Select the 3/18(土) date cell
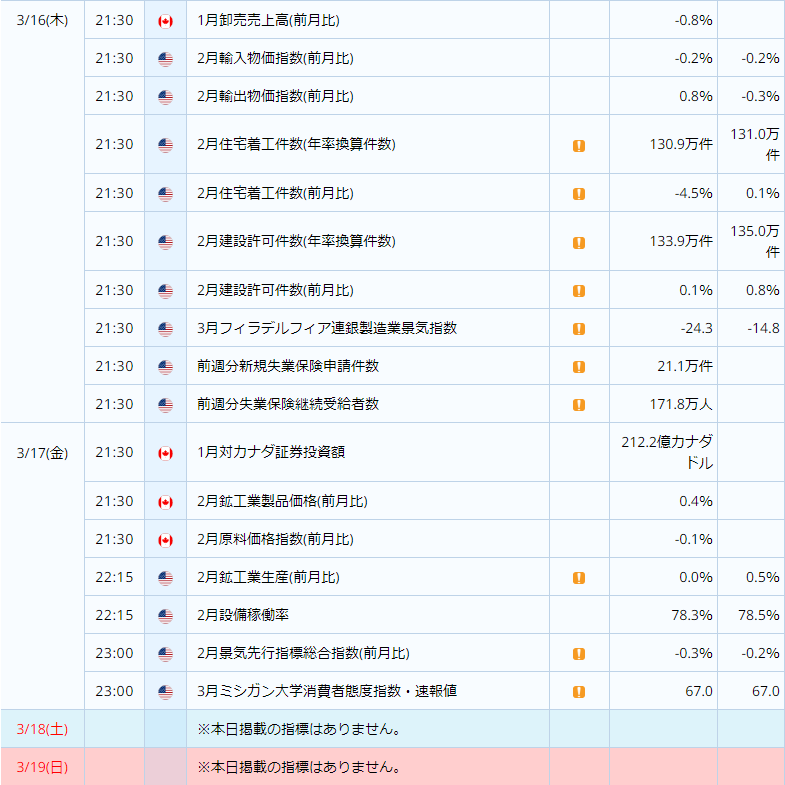785x785 pixels. point(43,729)
